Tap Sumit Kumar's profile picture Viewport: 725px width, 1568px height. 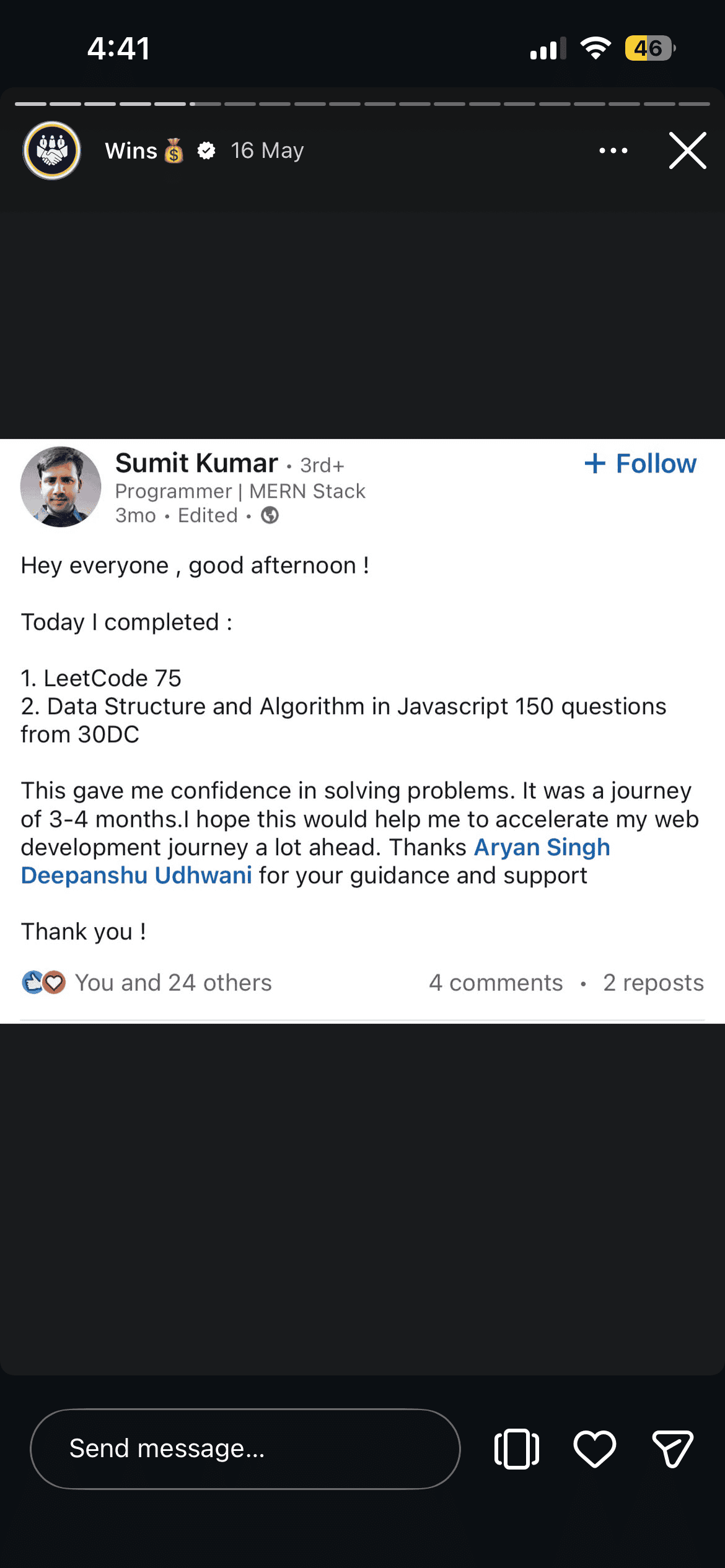(x=60, y=488)
